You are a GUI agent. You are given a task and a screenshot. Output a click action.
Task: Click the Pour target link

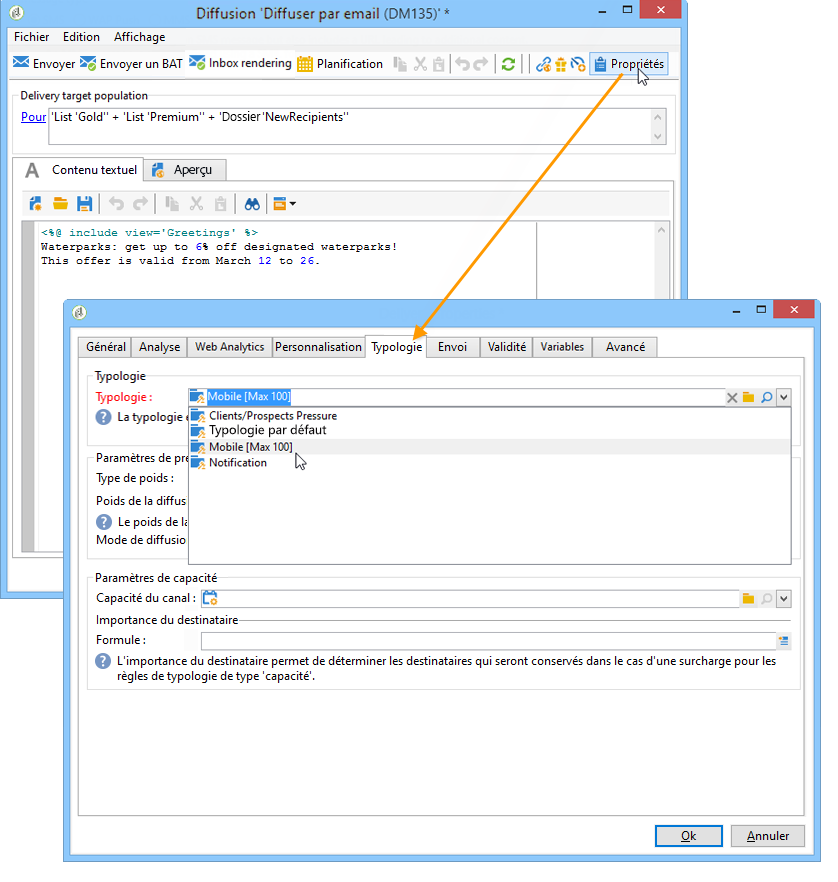(33, 117)
